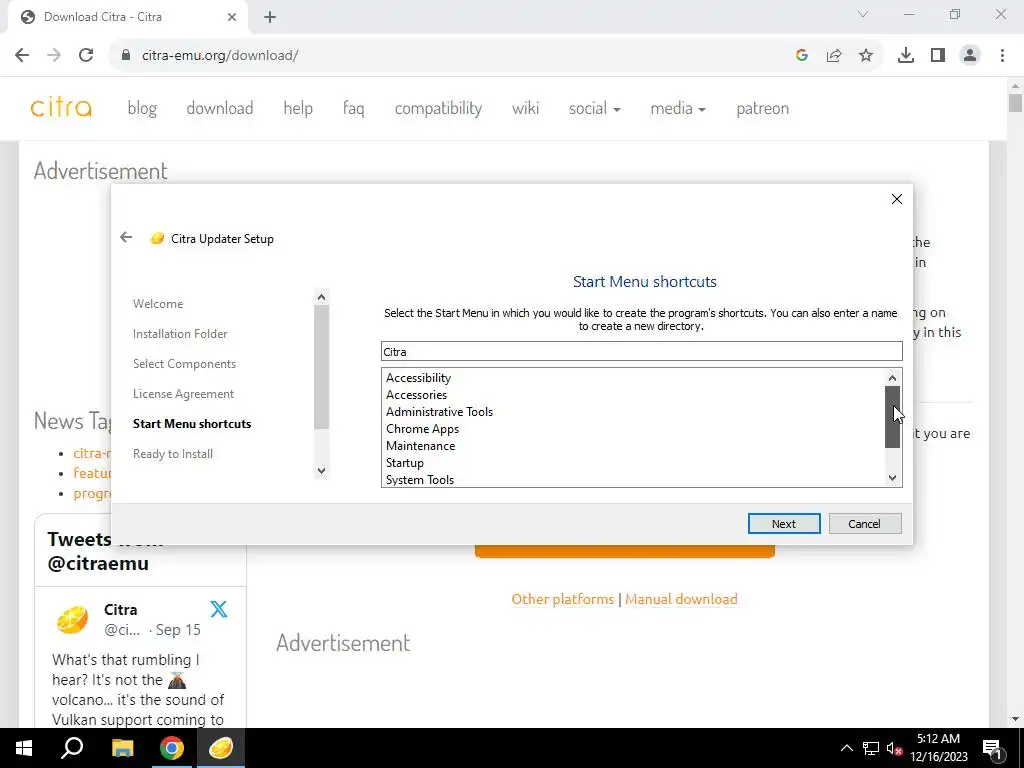Click the Citra logo on the website

click(x=61, y=108)
